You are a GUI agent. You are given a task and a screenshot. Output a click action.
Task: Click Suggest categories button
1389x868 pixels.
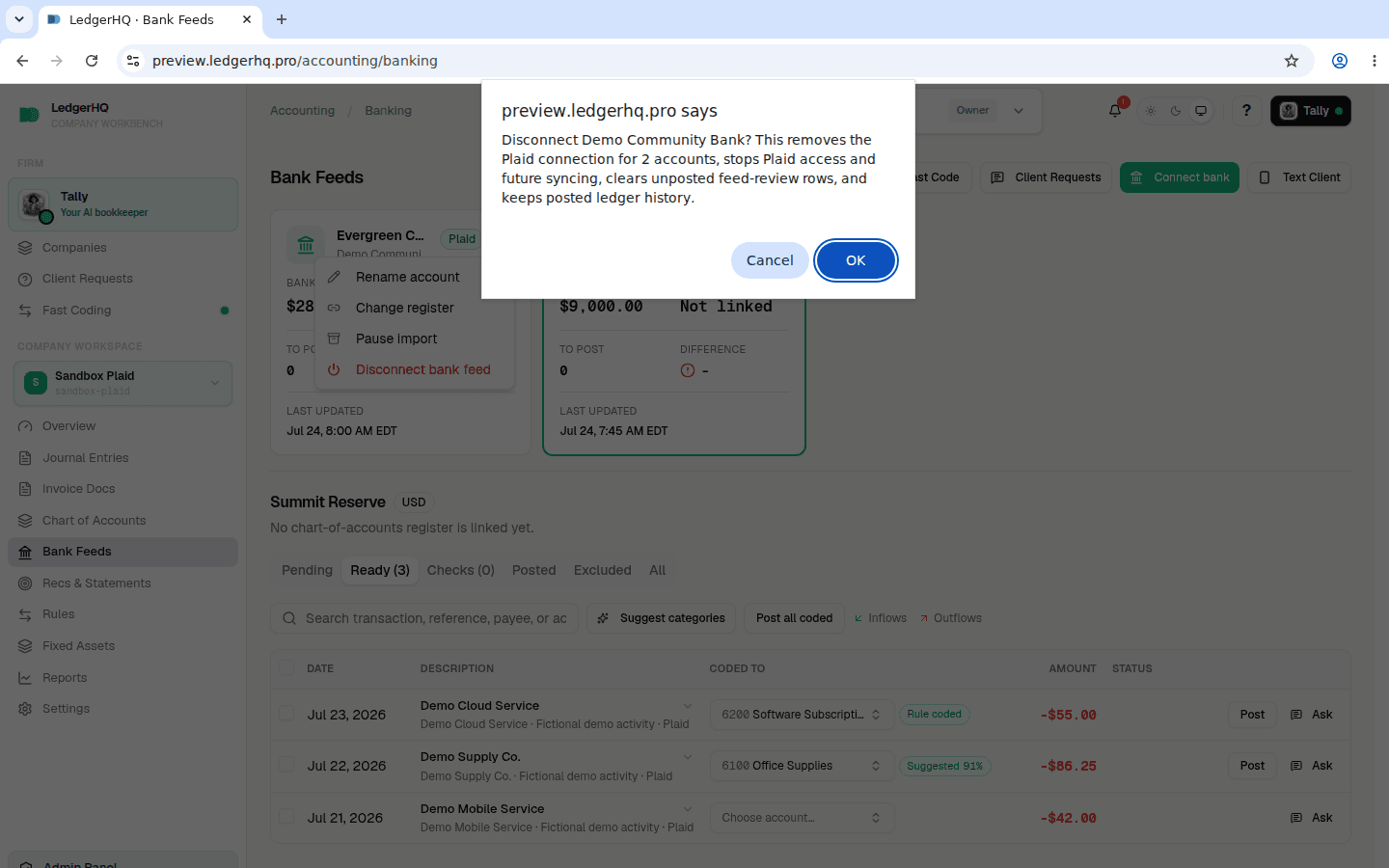point(662,618)
